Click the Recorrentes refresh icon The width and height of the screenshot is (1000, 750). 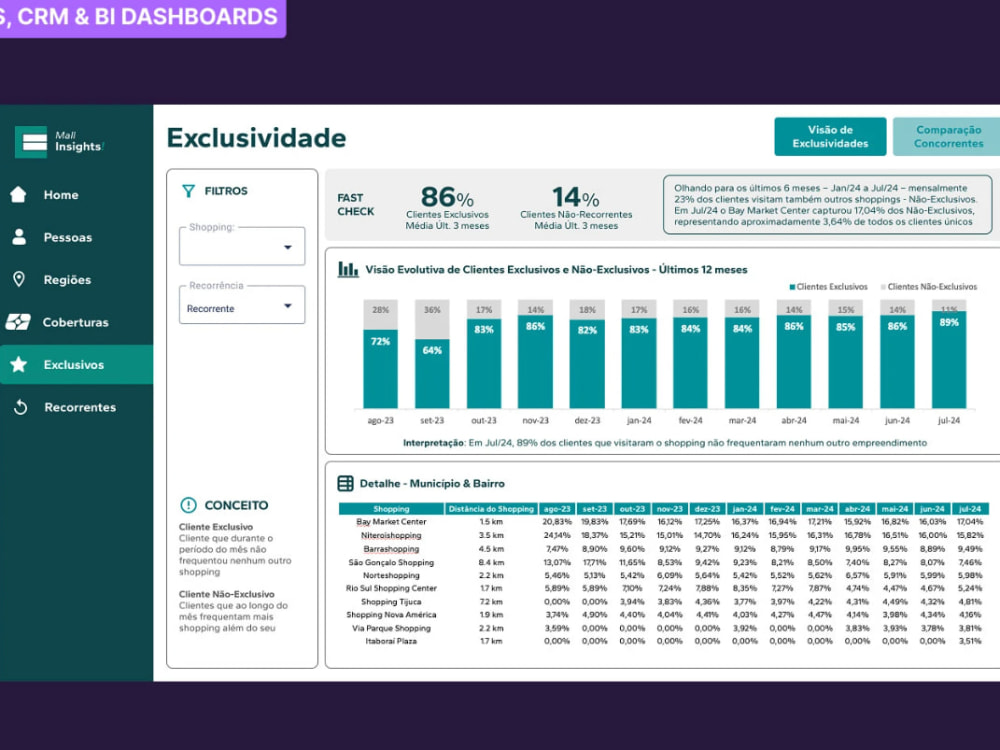[x=20, y=407]
